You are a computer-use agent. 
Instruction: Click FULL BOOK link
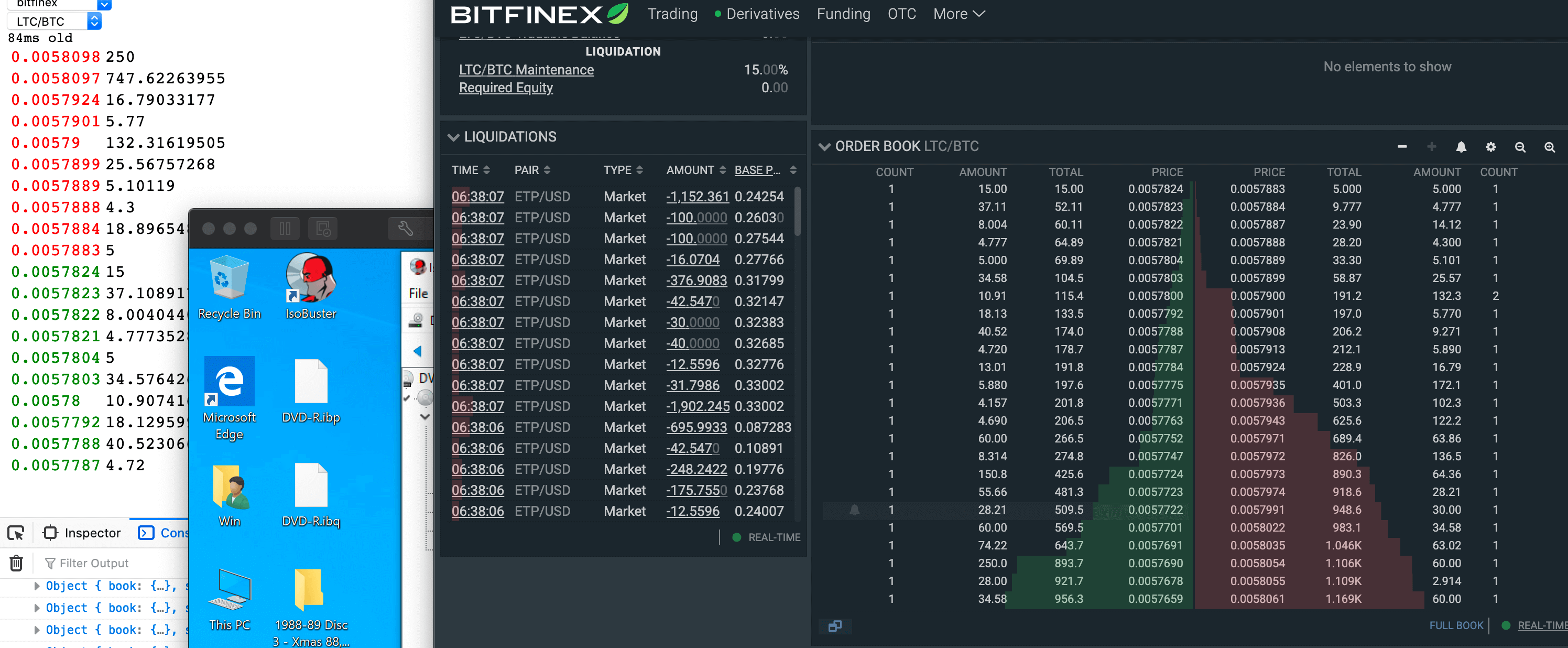tap(1456, 625)
